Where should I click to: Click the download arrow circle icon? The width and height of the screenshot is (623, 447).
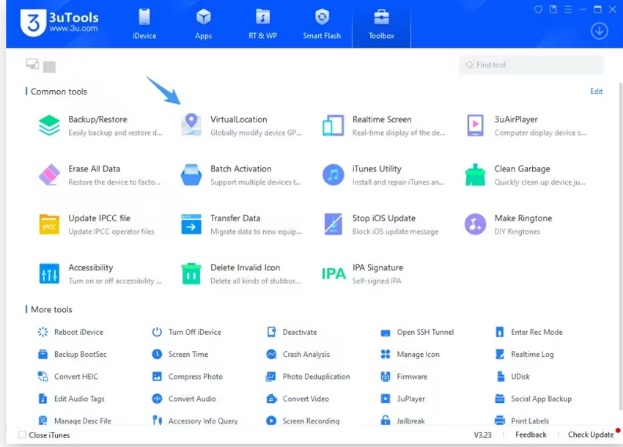pyautogui.click(x=599, y=31)
